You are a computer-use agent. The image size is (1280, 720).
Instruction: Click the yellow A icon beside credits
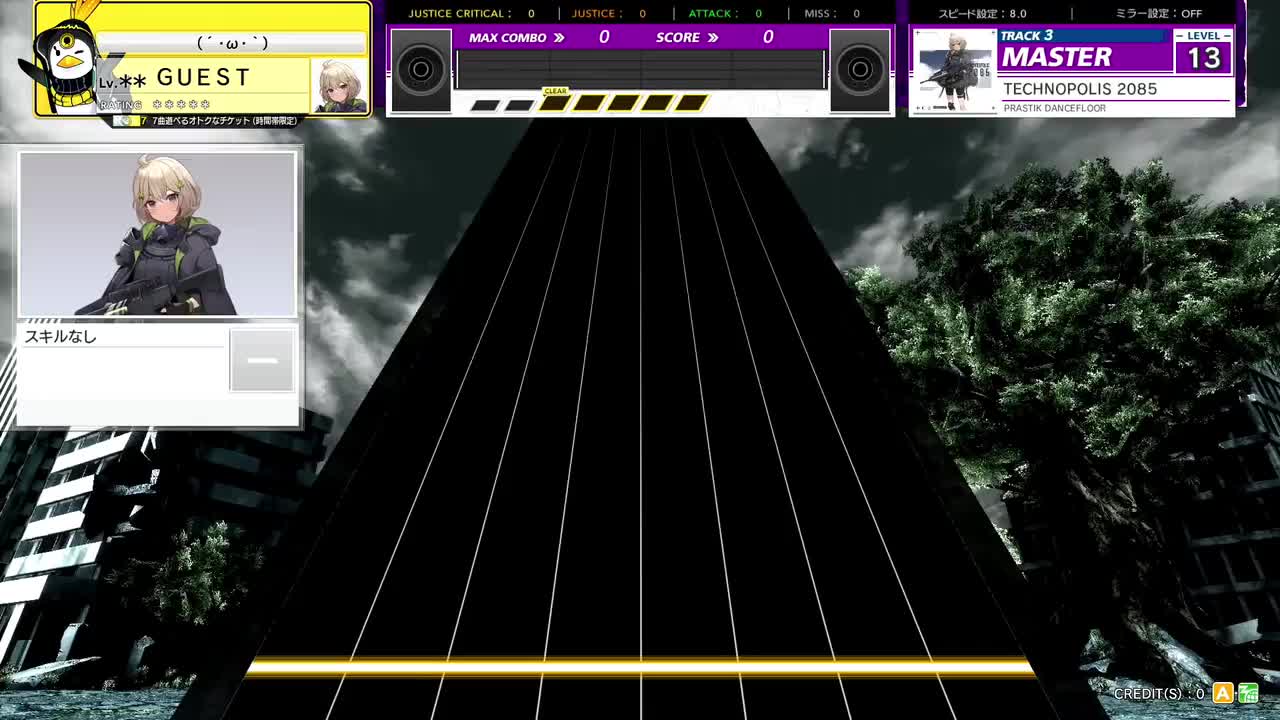tap(1222, 693)
